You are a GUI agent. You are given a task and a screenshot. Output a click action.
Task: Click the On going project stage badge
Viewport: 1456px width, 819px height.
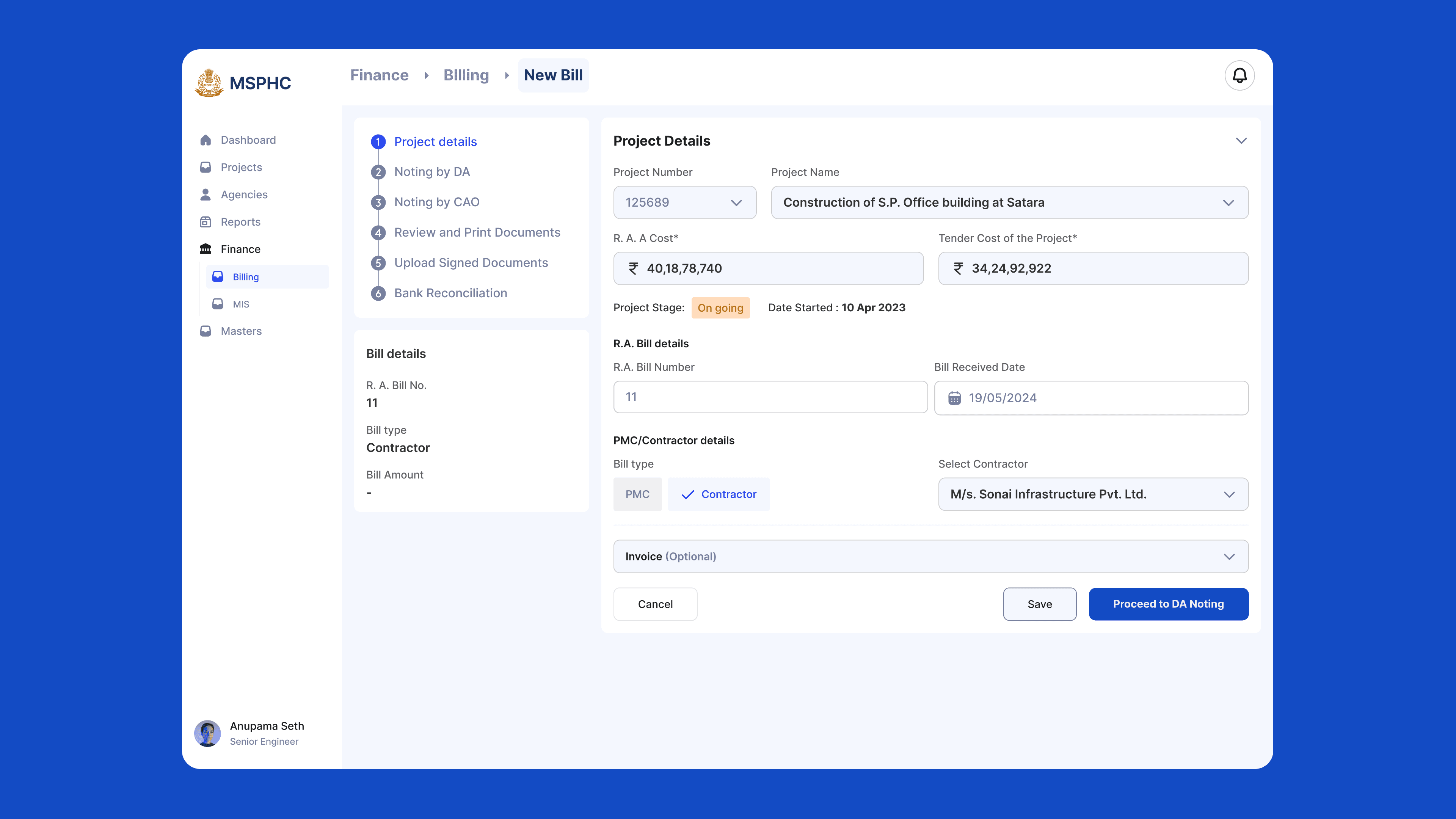coord(720,308)
